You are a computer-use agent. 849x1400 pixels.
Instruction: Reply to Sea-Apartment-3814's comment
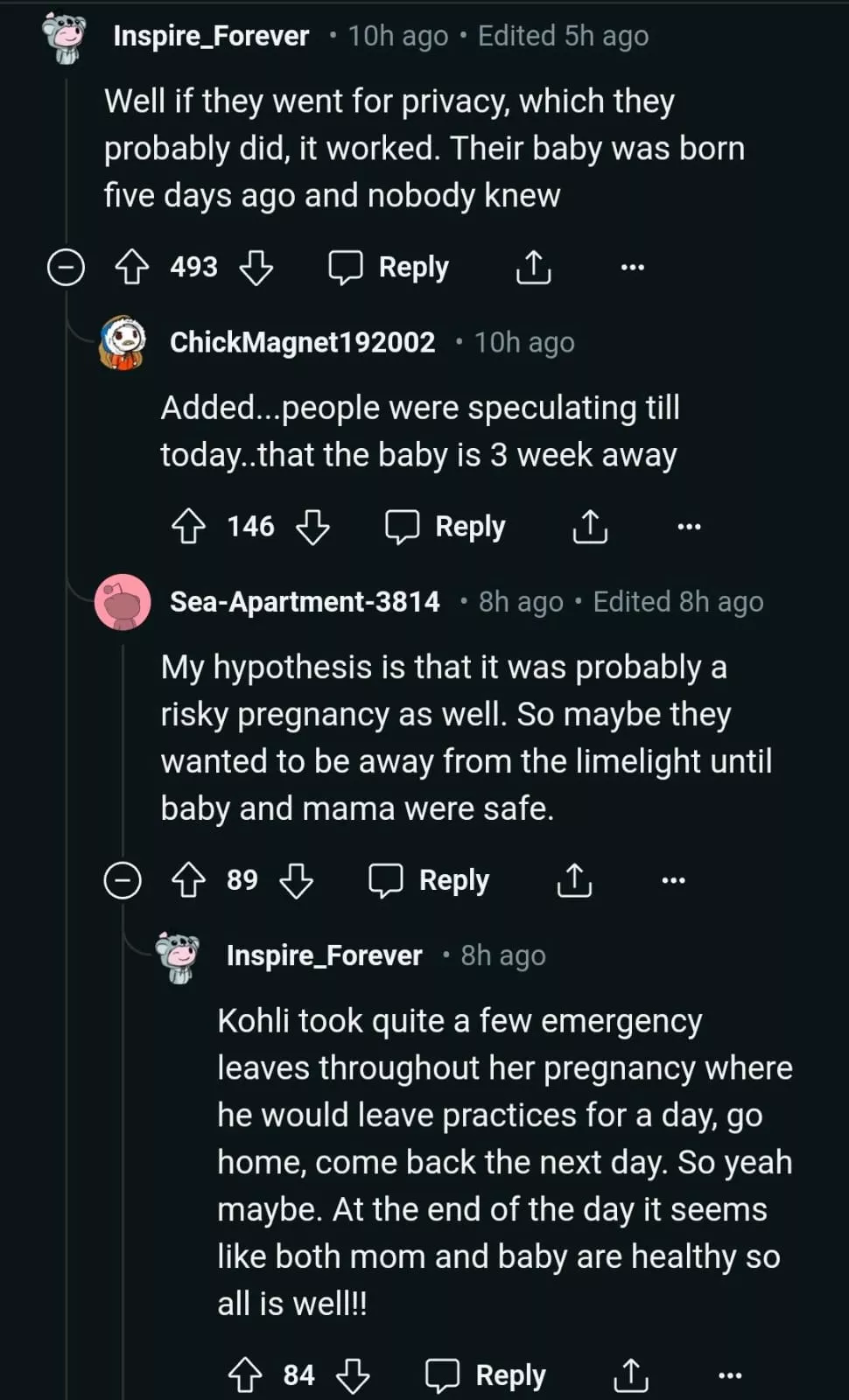pyautogui.click(x=429, y=880)
